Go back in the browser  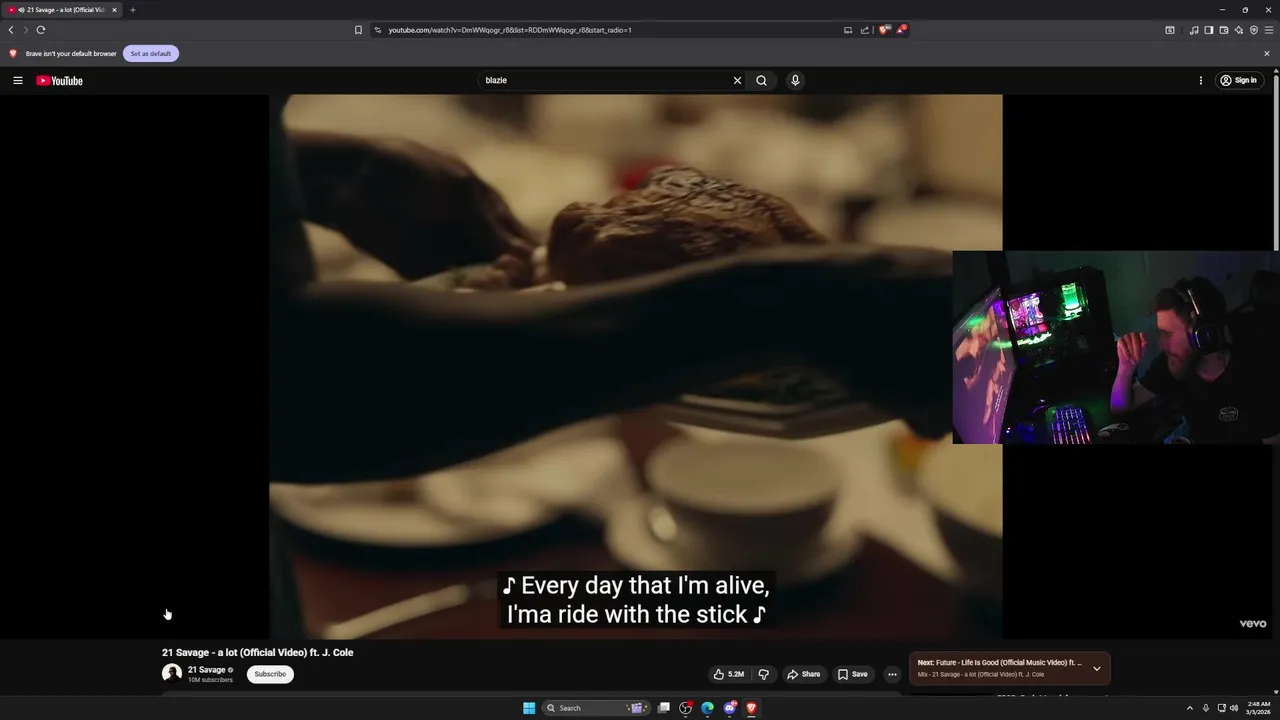tap(11, 30)
